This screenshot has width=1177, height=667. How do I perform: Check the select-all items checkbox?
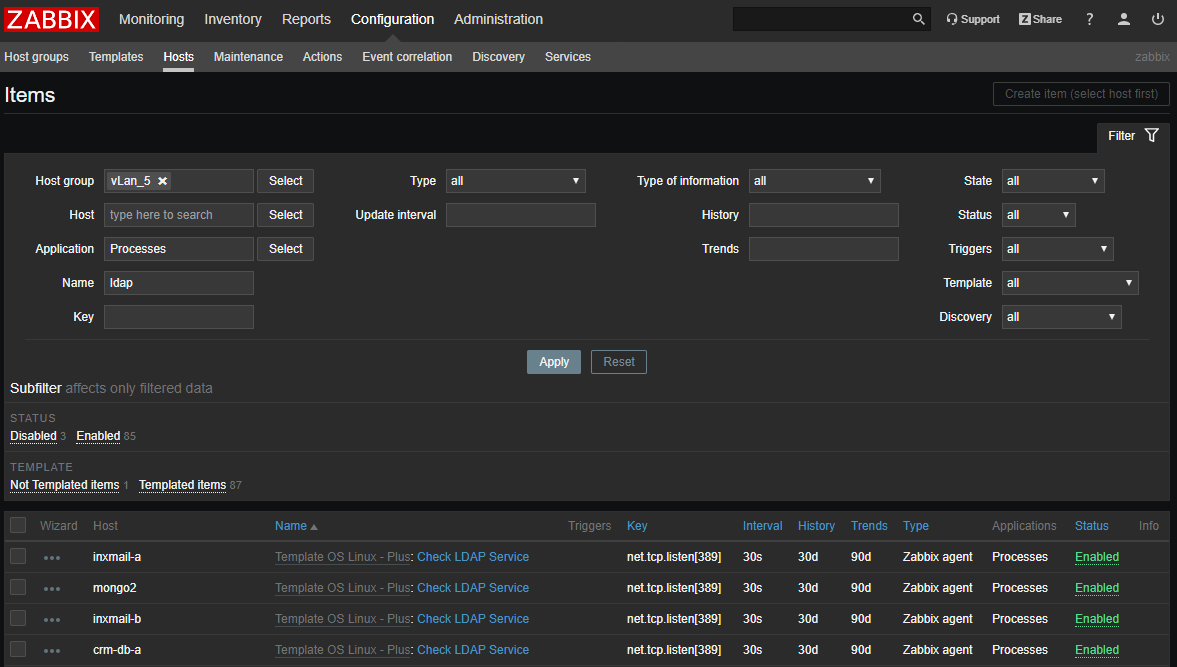click(x=18, y=526)
